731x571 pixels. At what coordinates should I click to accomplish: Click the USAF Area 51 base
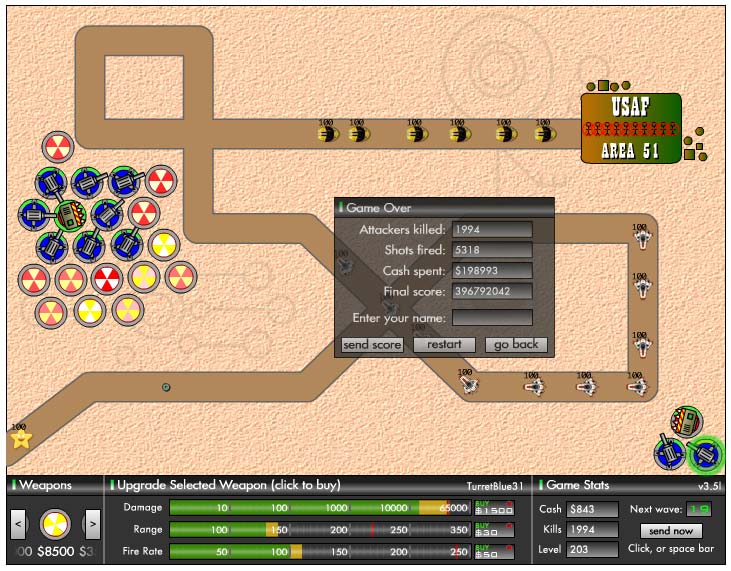(631, 128)
